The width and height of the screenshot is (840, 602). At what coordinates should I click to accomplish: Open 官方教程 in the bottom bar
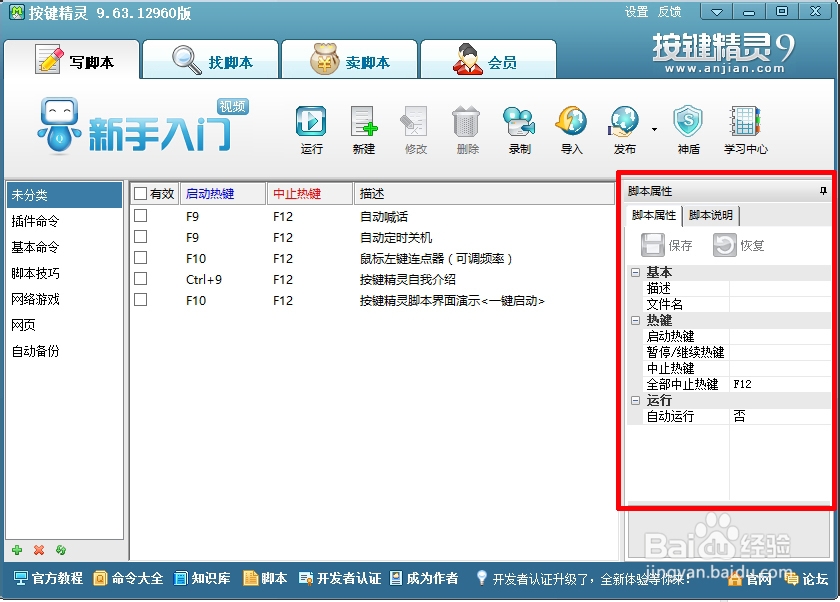(x=48, y=578)
